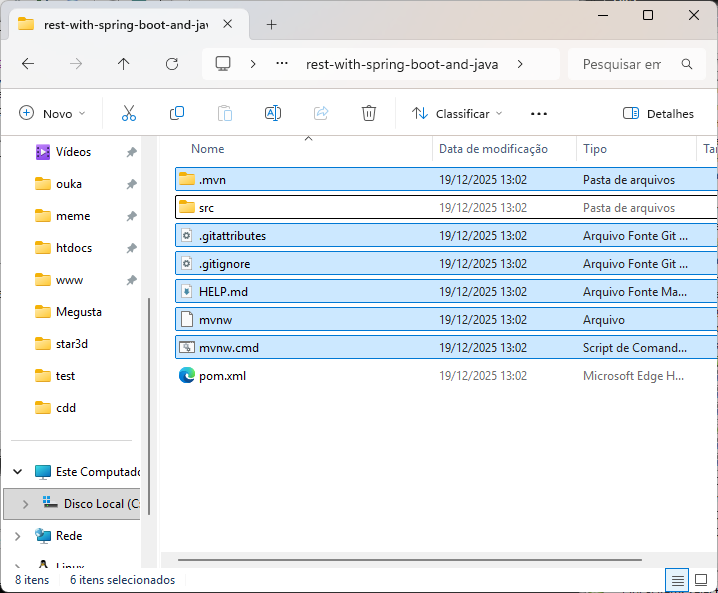Click the Rename icon in toolbar
The height and width of the screenshot is (593, 718).
click(272, 113)
